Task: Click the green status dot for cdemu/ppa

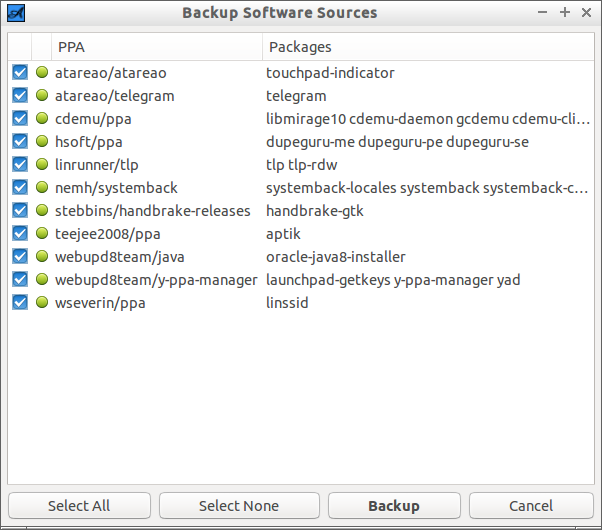Action: click(x=42, y=118)
